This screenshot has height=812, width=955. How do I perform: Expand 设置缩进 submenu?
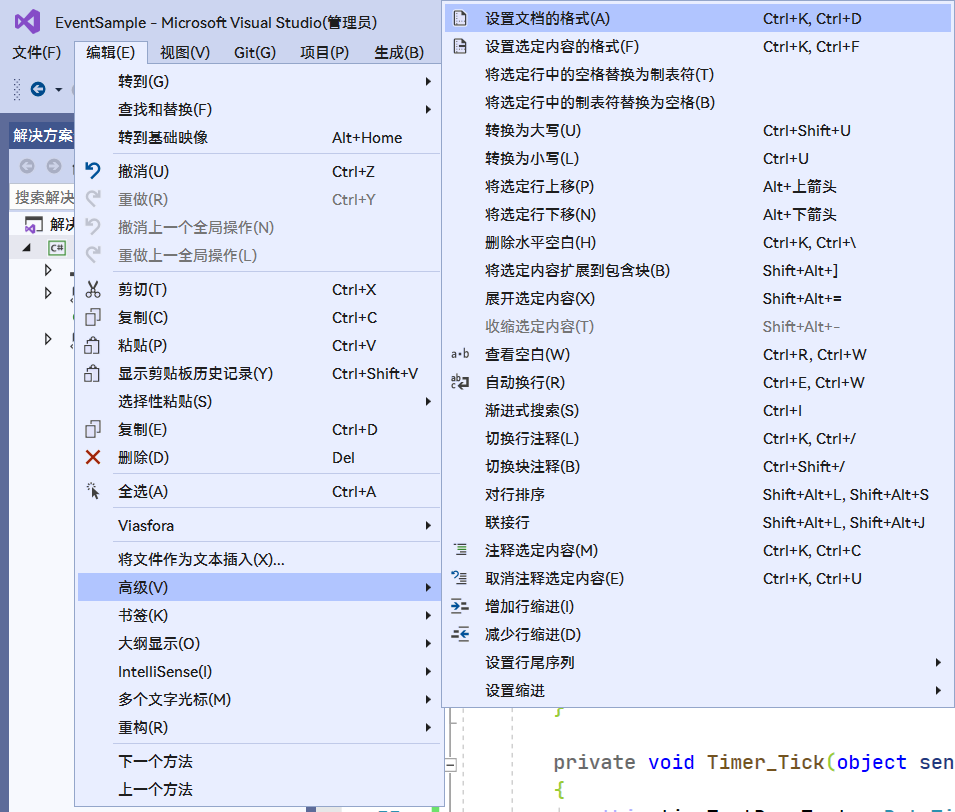point(697,690)
